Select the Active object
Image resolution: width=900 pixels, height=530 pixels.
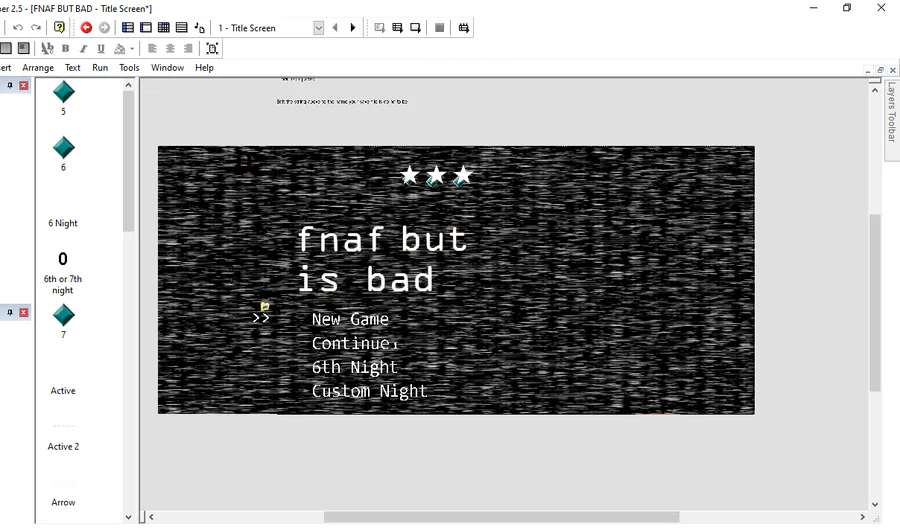[63, 390]
